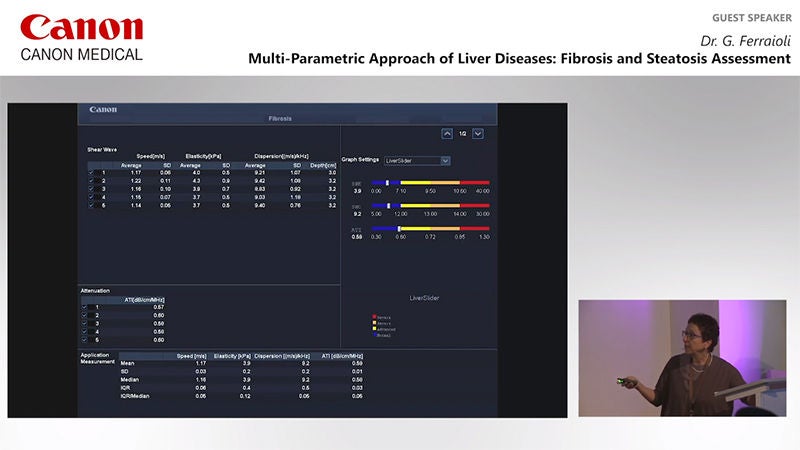Click the Canon Medical logo at top left

[x=82, y=38]
